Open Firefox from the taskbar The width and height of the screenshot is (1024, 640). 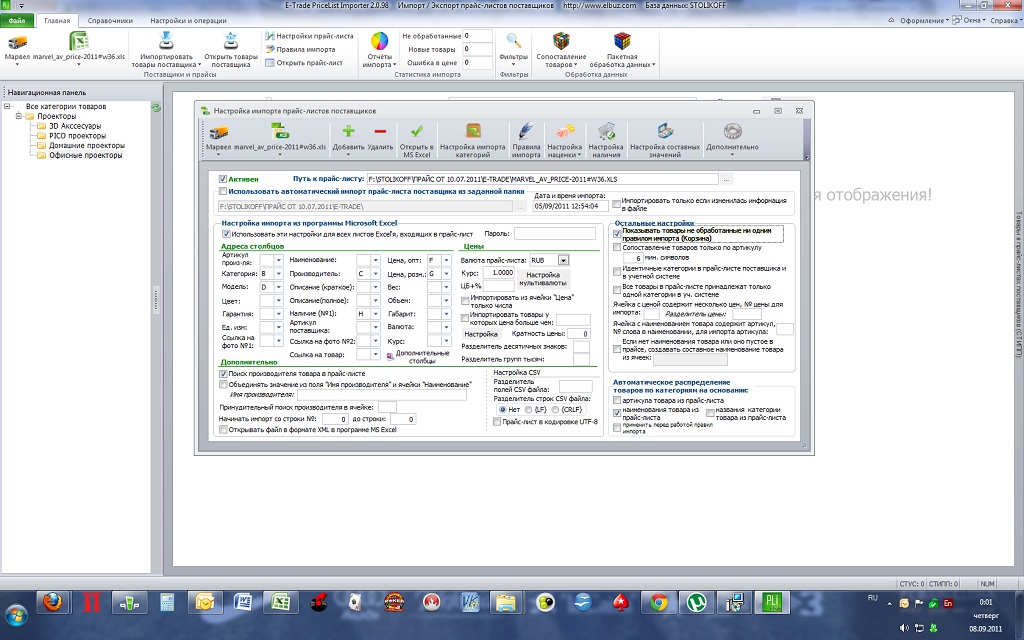pos(52,601)
